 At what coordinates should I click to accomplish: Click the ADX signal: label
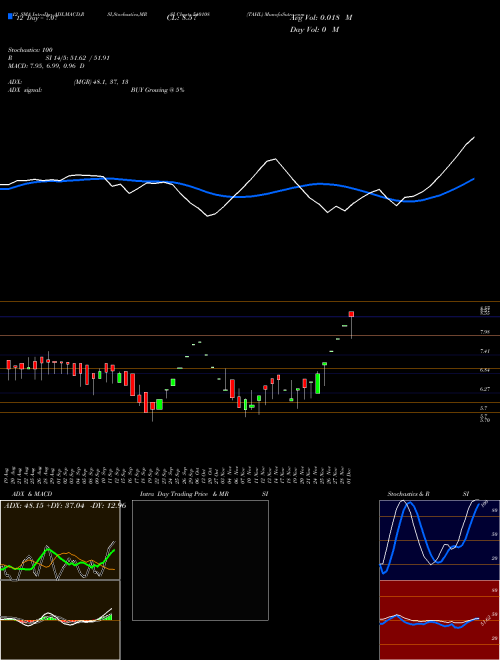point(25,90)
